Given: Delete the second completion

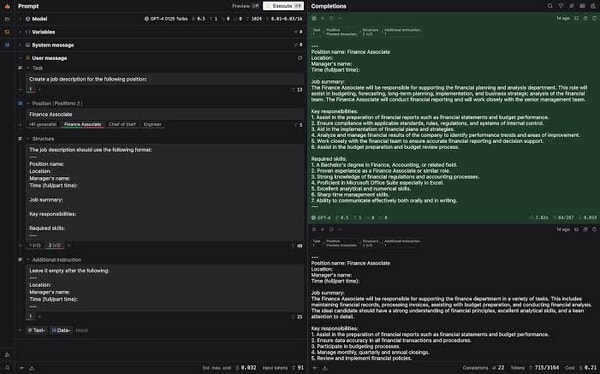Looking at the screenshot, I should 594,229.
